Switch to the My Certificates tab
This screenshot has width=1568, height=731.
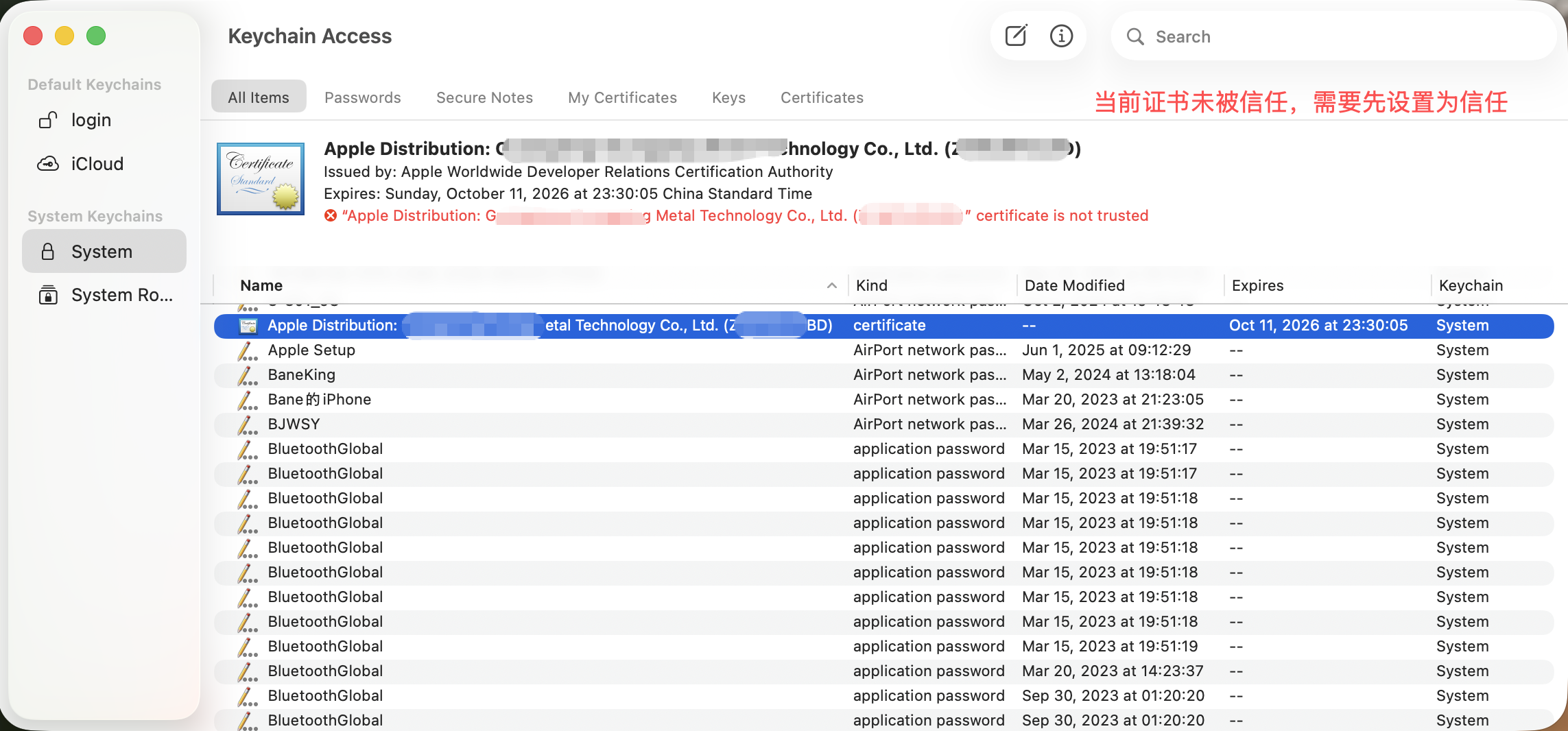tap(621, 97)
